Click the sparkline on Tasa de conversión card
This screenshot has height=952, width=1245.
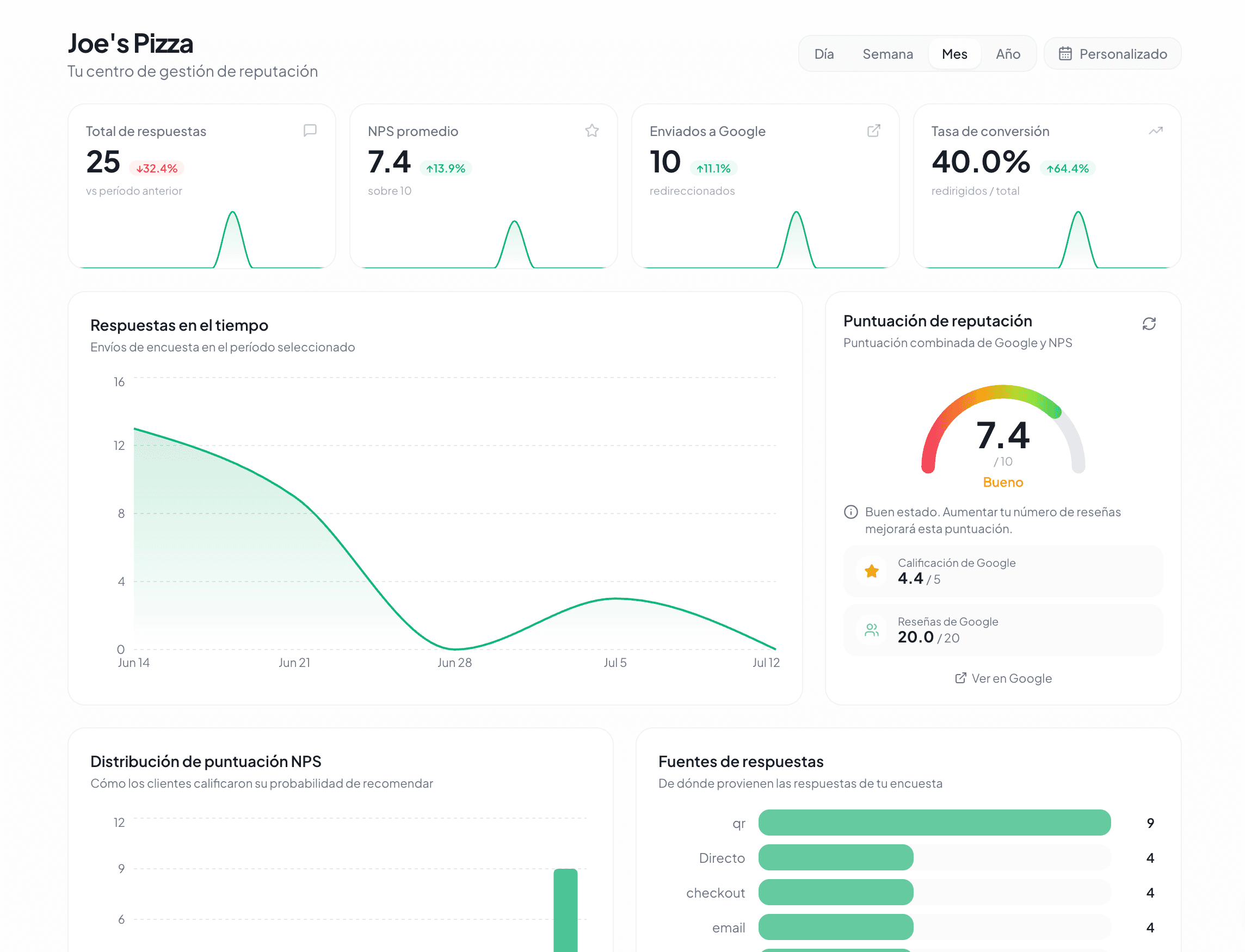(1047, 239)
